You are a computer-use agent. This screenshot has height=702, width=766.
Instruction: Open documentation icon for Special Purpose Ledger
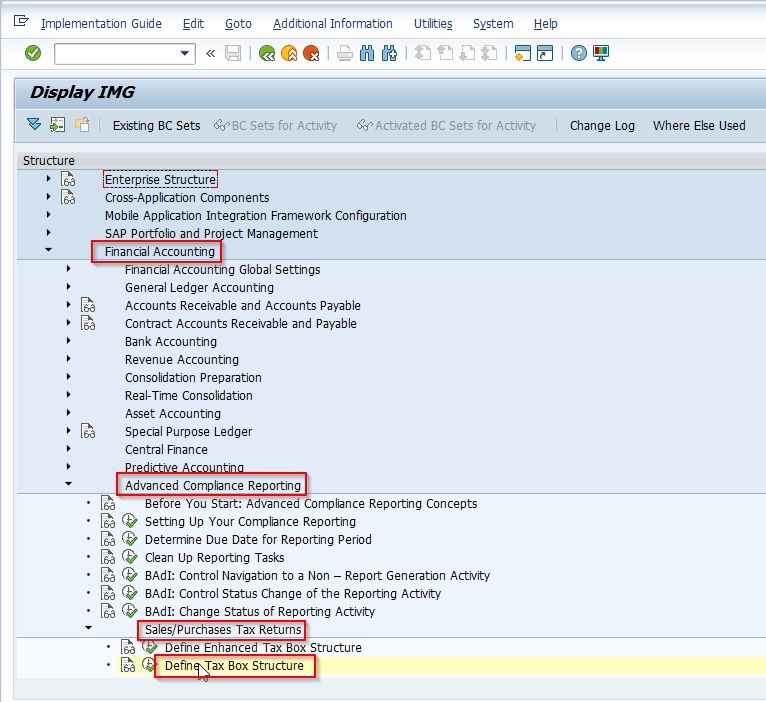point(88,431)
